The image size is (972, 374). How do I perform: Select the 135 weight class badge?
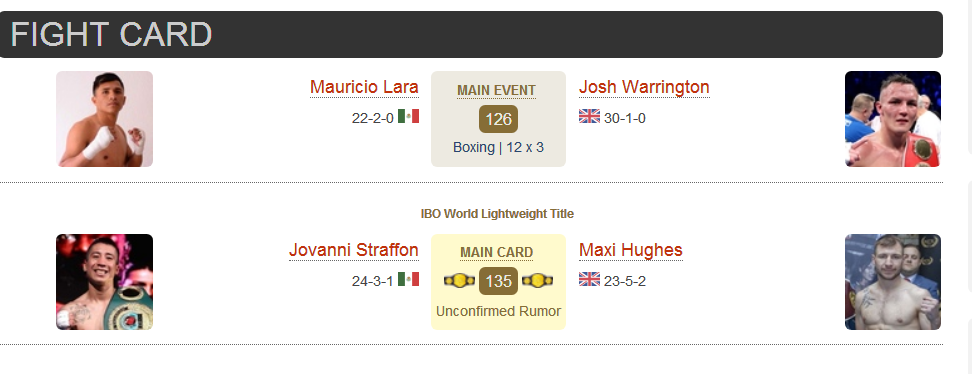point(498,282)
